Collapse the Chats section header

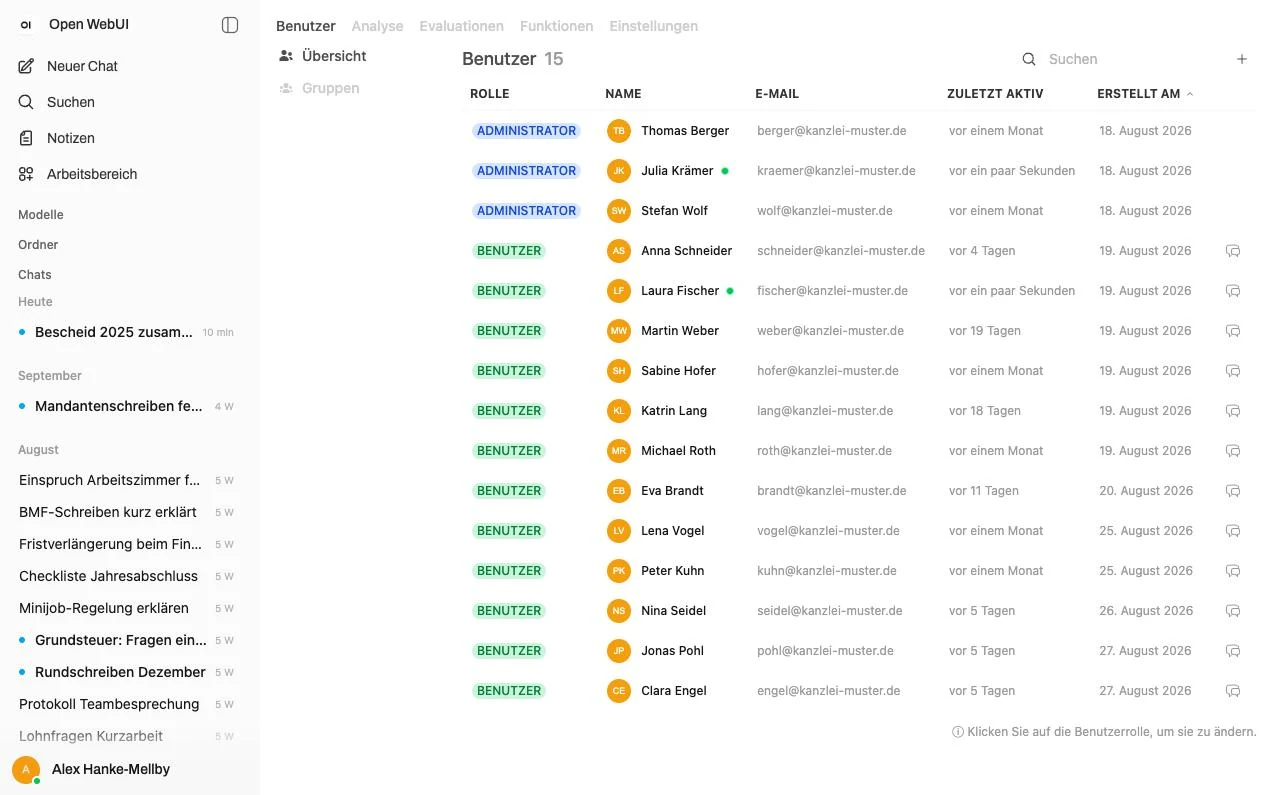point(35,275)
